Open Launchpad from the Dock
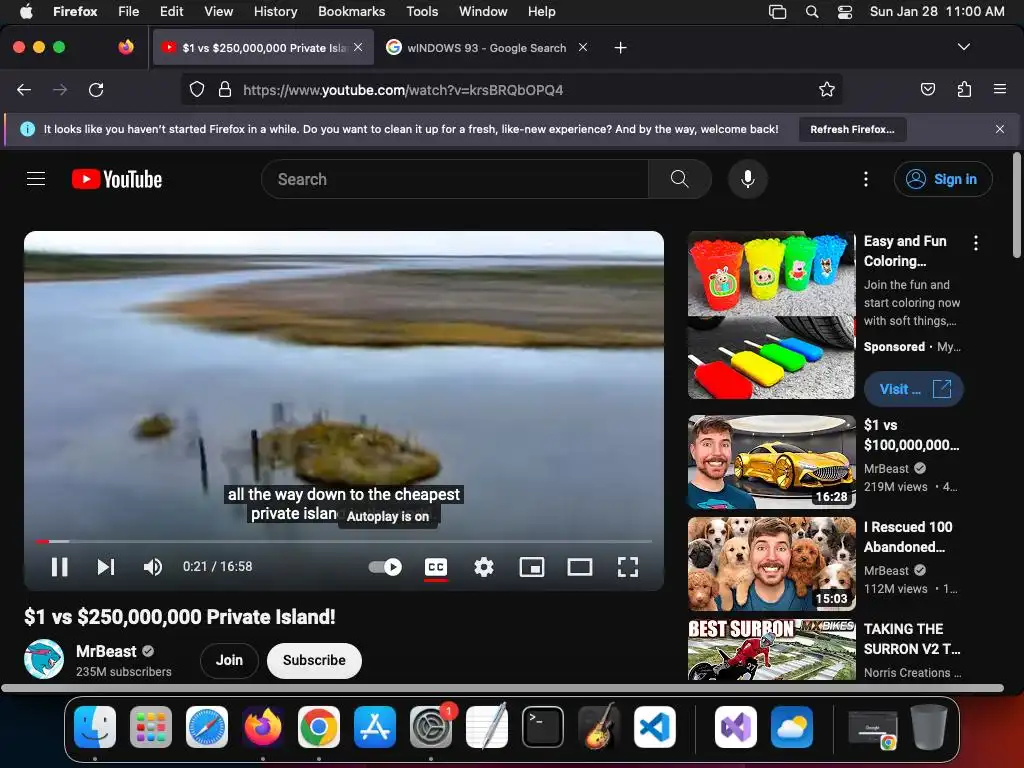The height and width of the screenshot is (768, 1024). coord(151,726)
